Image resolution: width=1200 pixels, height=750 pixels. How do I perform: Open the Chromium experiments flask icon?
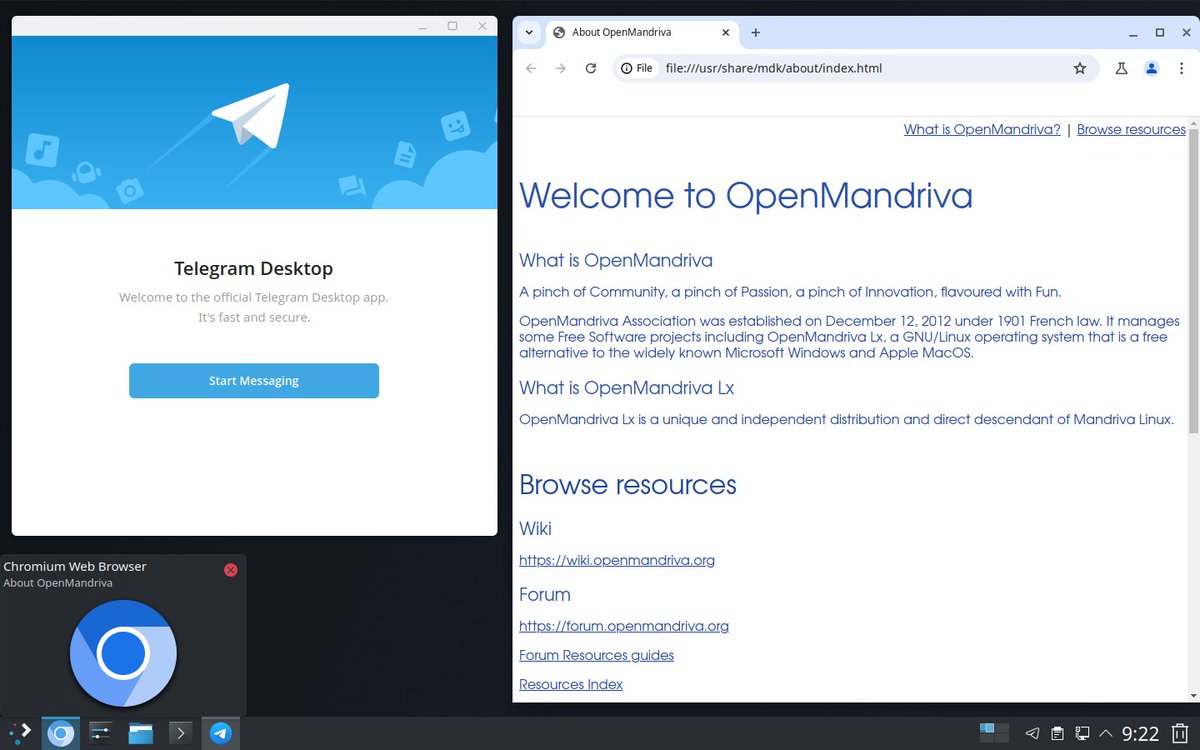click(x=1121, y=68)
